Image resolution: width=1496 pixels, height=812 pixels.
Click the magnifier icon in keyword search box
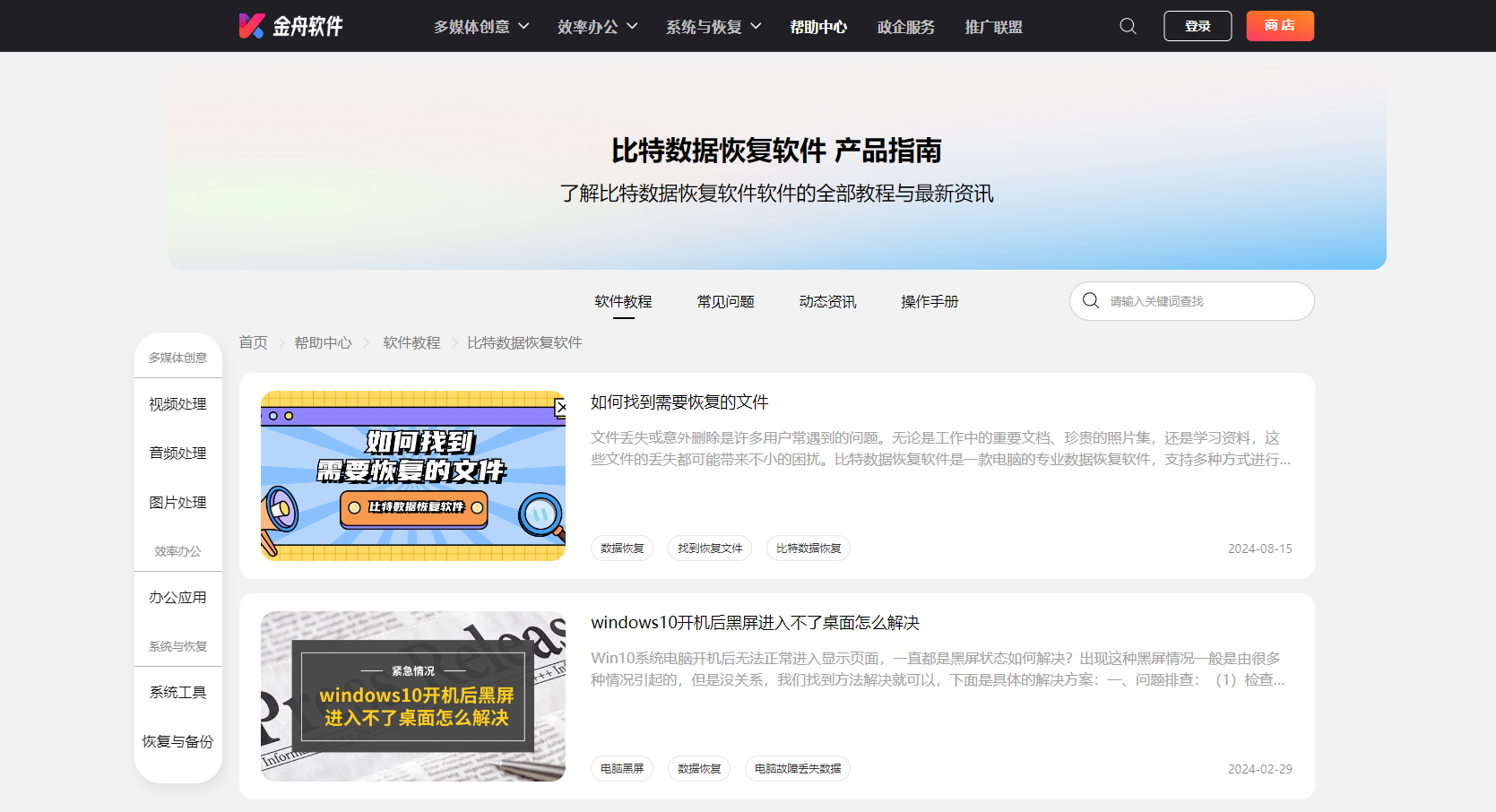[x=1091, y=300]
